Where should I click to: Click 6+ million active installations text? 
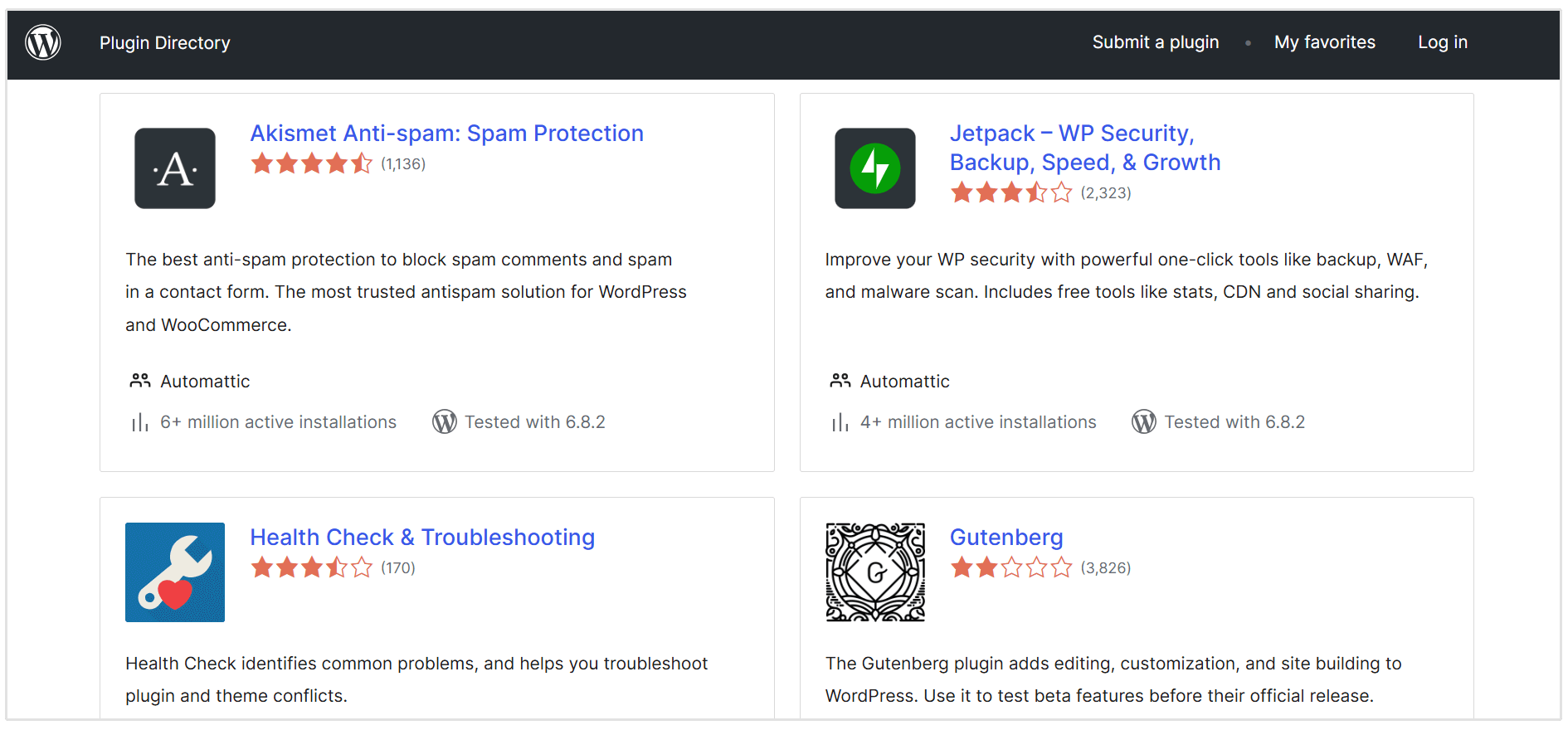pos(278,422)
